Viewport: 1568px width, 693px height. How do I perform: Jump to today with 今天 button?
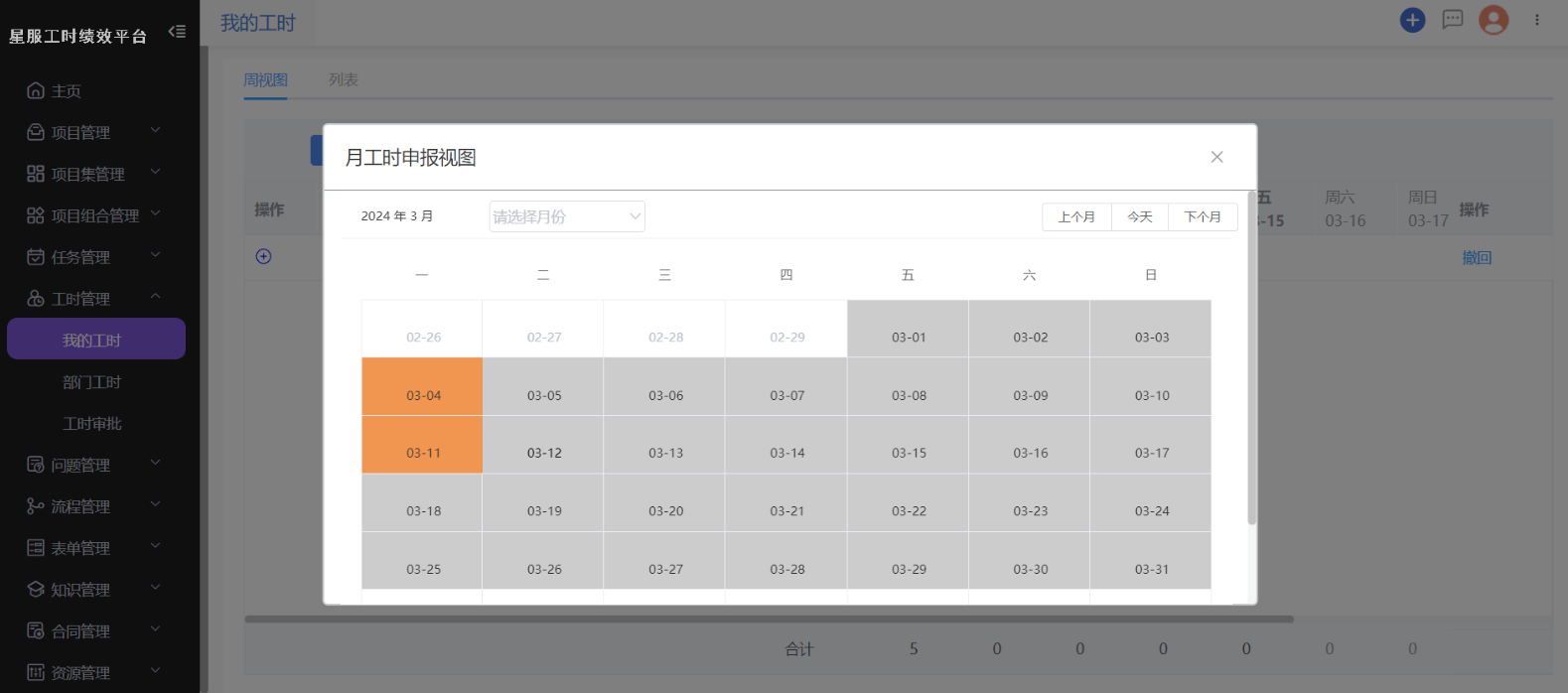1140,216
